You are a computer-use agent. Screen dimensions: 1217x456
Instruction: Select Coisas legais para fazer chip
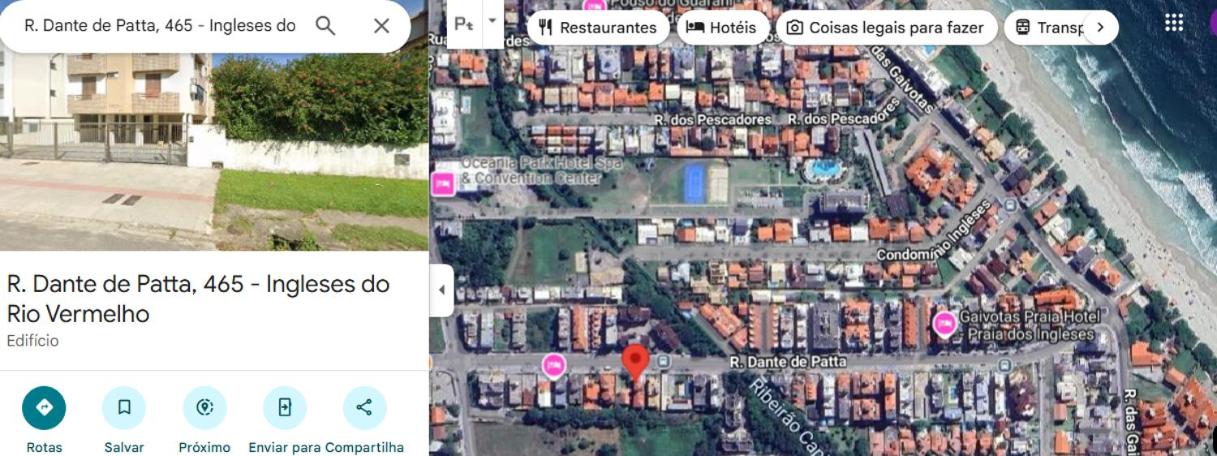click(x=886, y=27)
